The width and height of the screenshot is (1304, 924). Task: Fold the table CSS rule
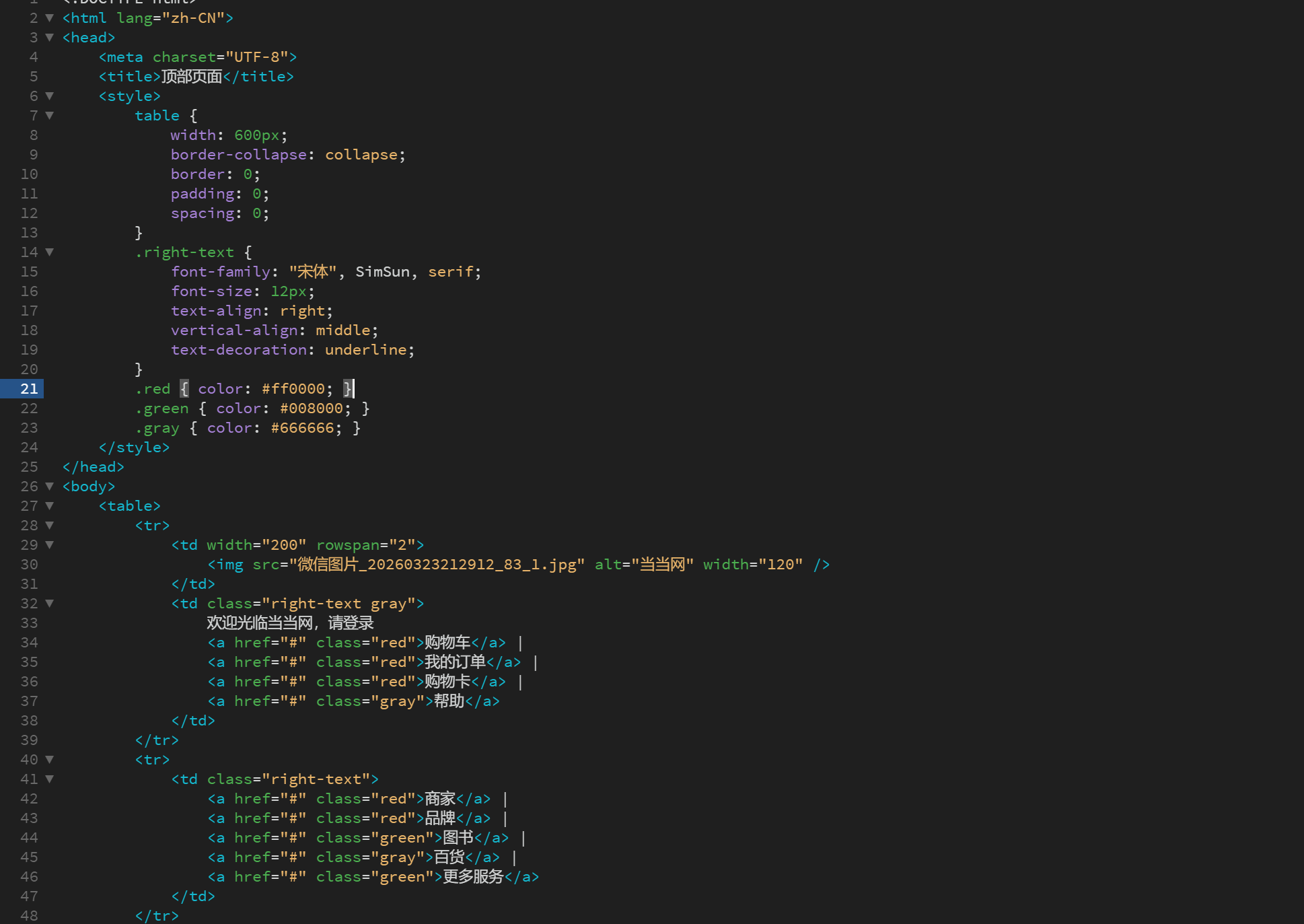tap(49, 115)
